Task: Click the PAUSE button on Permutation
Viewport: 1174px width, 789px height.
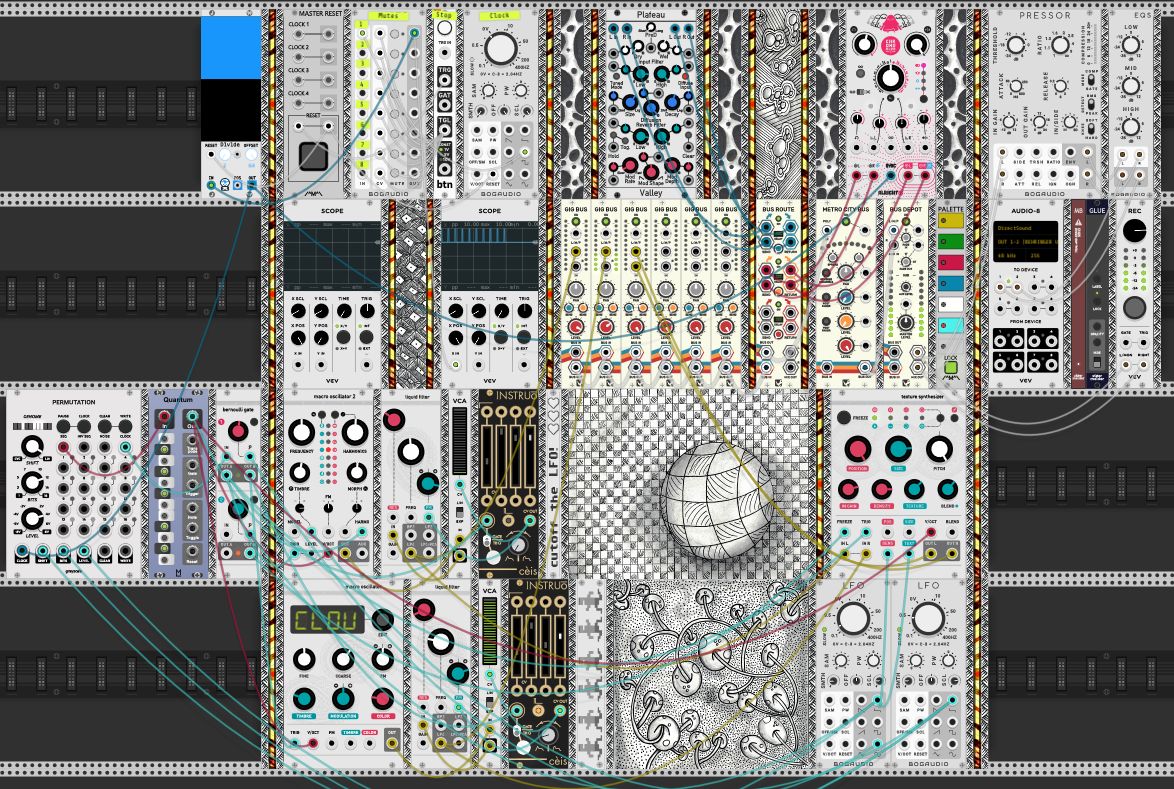Action: coord(64,427)
